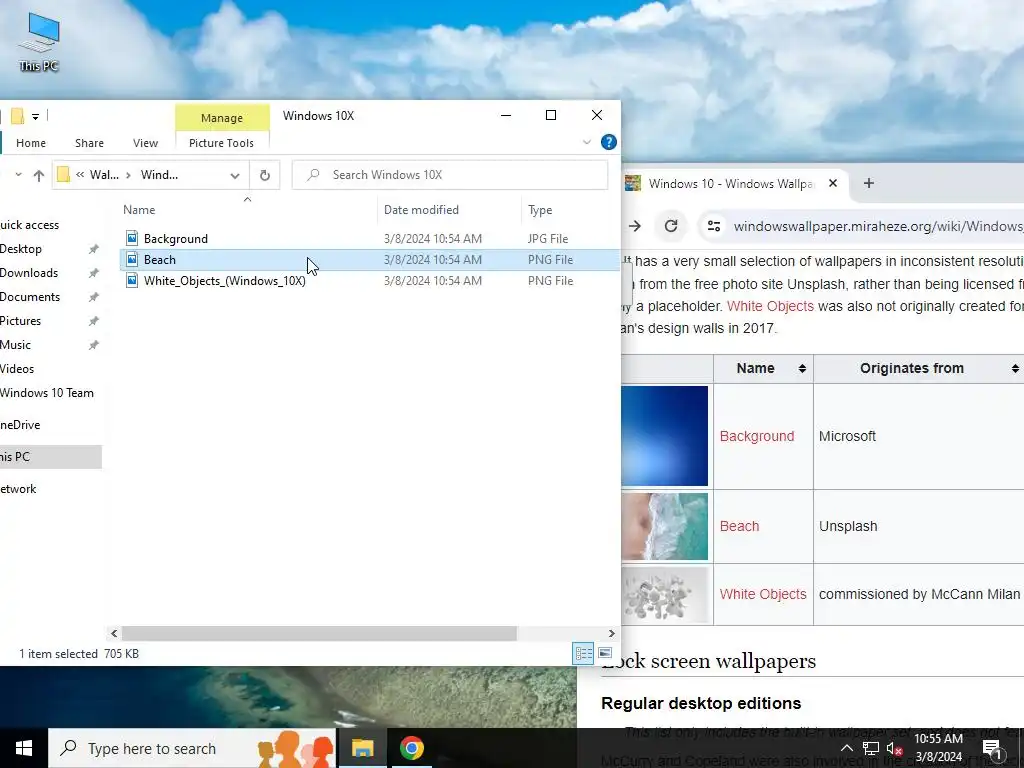Open the Beach wallpaper link
1024x768 pixels.
739,526
